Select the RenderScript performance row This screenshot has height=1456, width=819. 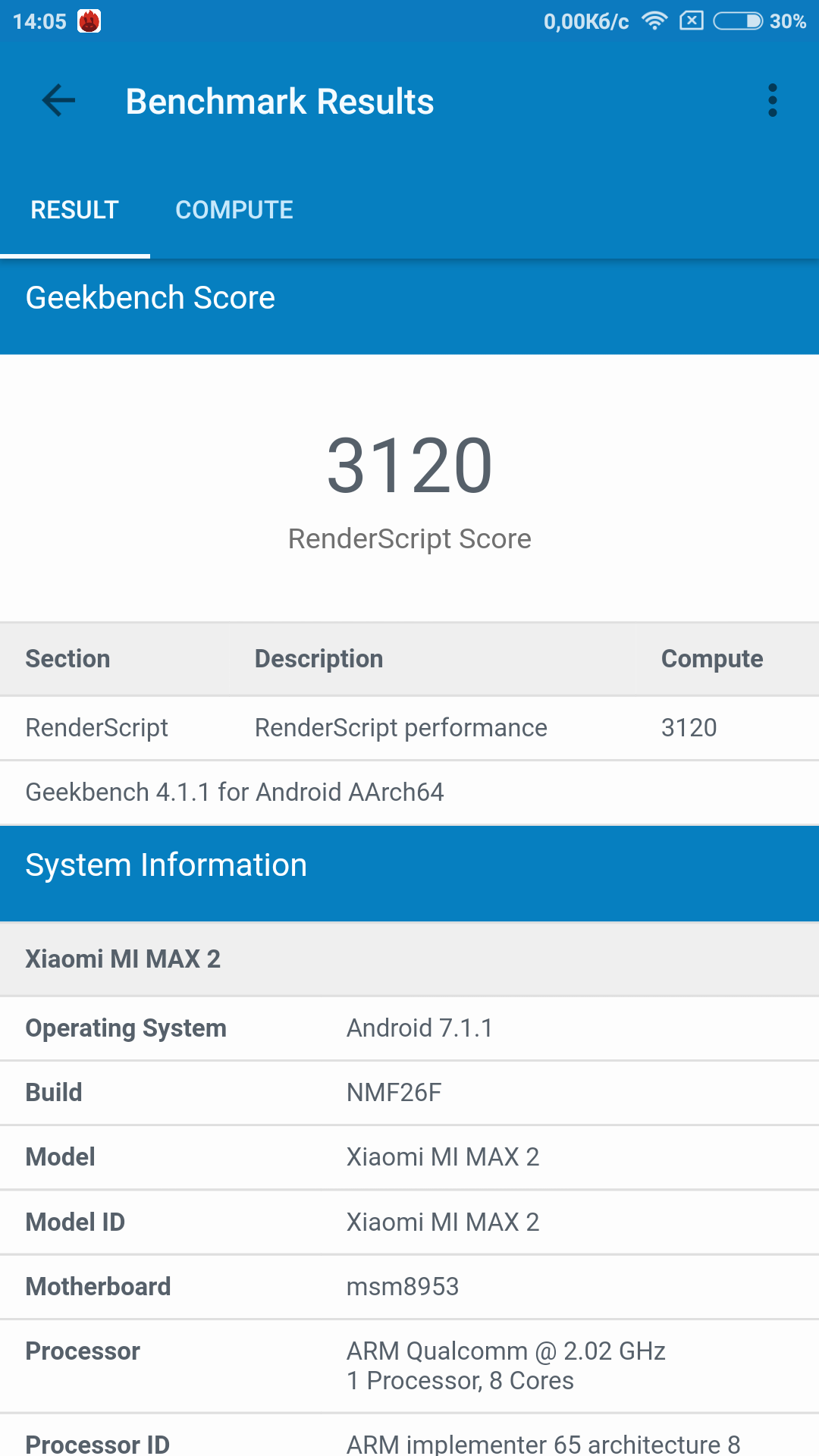(x=400, y=728)
